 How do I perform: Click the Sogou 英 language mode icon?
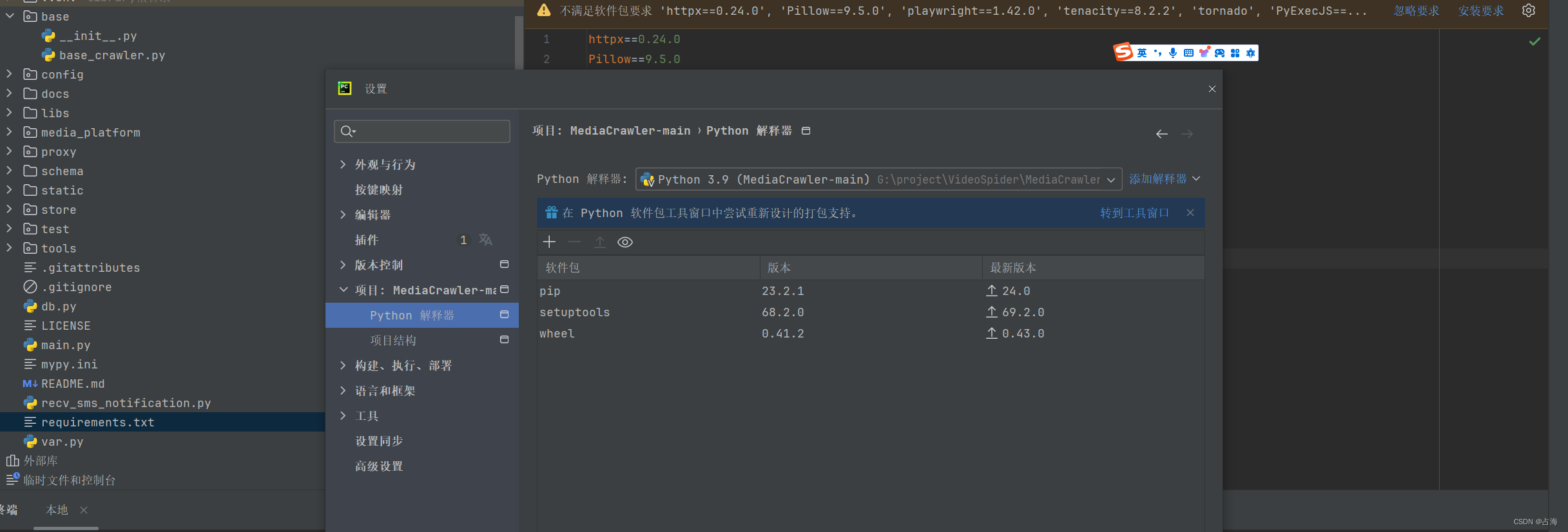[1142, 53]
